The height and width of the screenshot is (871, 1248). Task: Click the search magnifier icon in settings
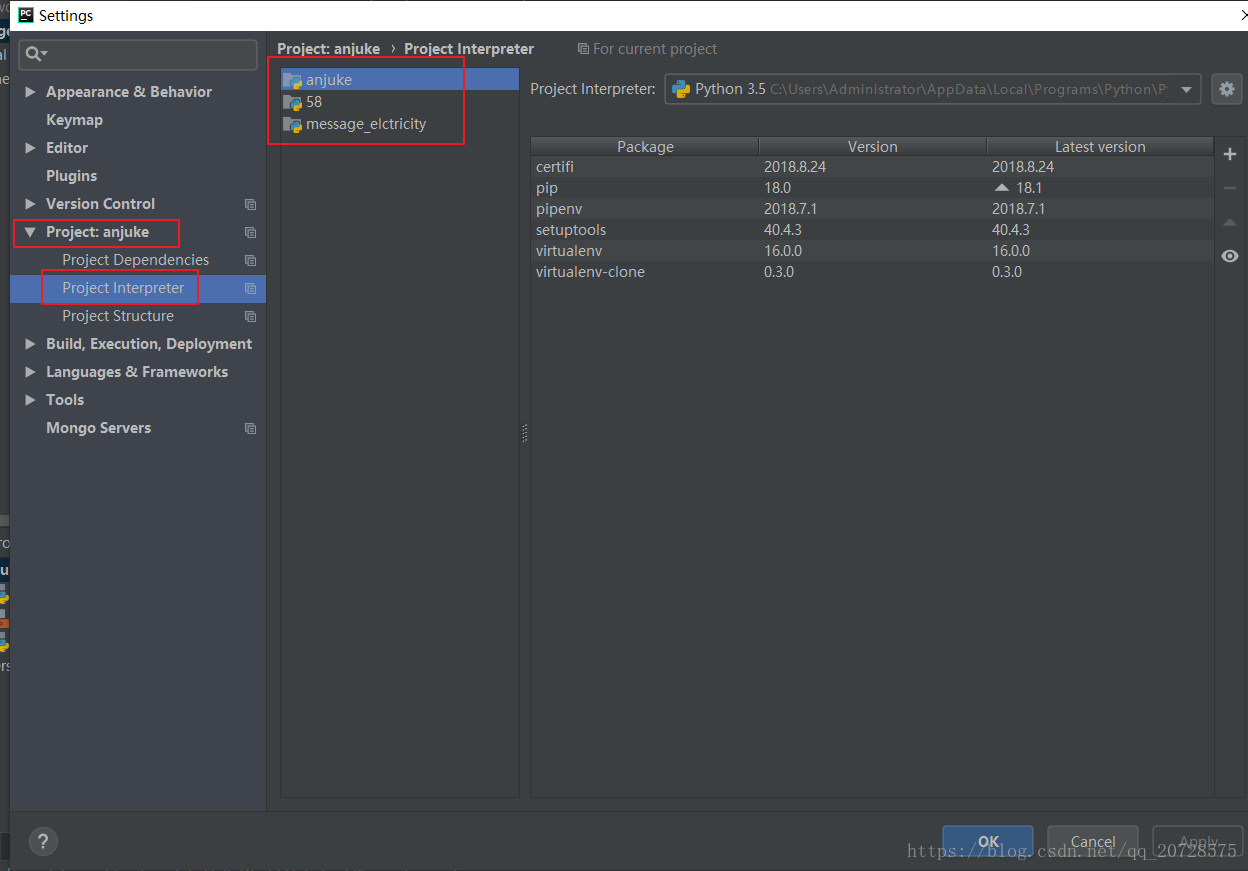tap(36, 54)
